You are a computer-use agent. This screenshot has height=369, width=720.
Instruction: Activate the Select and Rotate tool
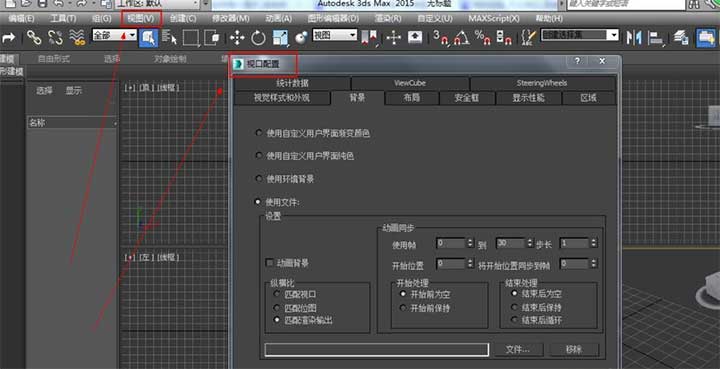[x=258, y=38]
